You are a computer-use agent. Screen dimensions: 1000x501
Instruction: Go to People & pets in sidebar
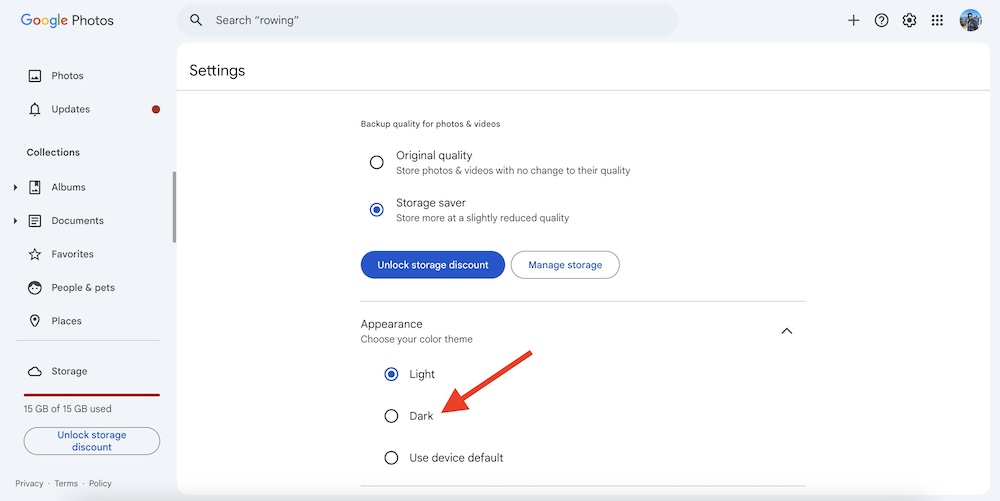point(82,288)
